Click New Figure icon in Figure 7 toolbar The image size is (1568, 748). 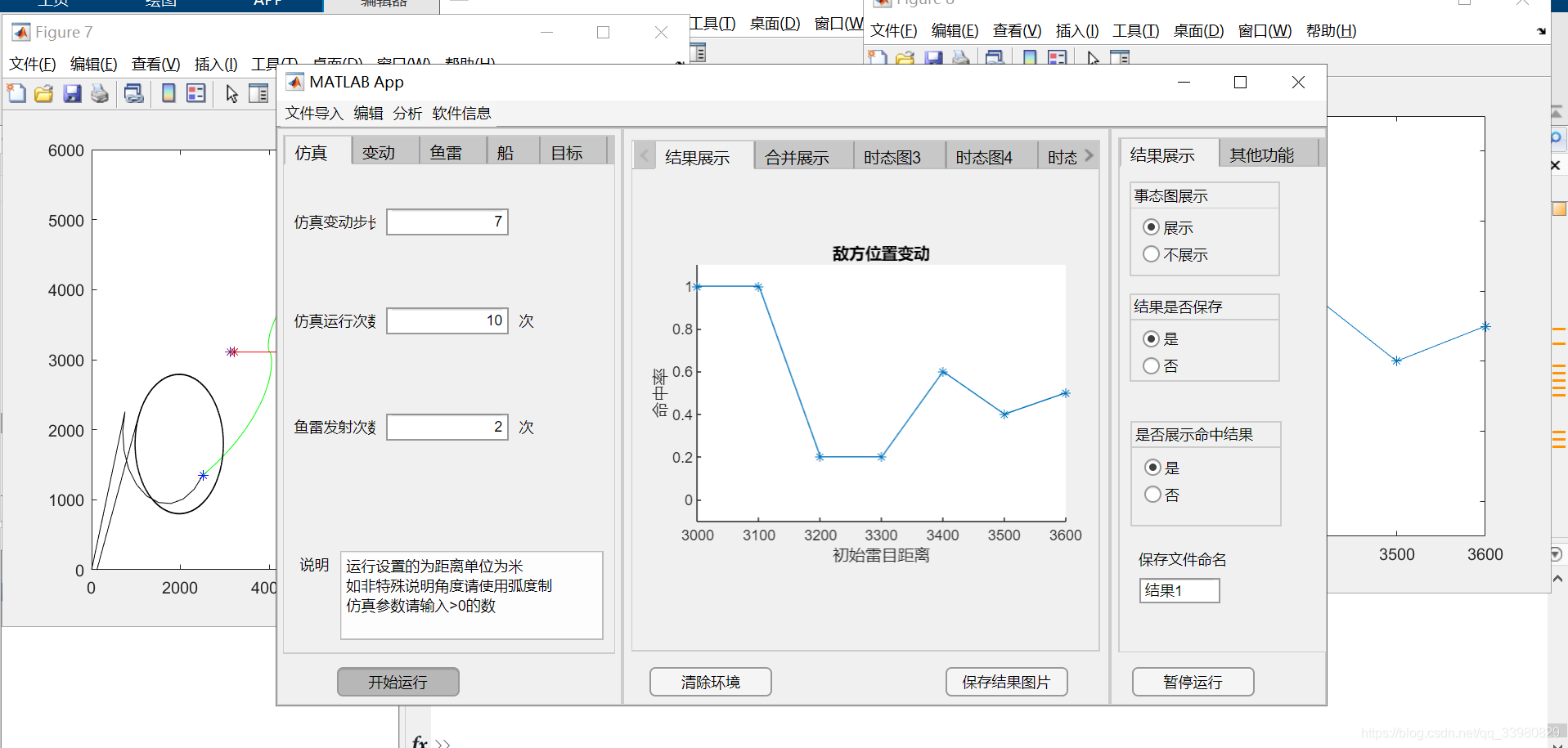coord(16,93)
